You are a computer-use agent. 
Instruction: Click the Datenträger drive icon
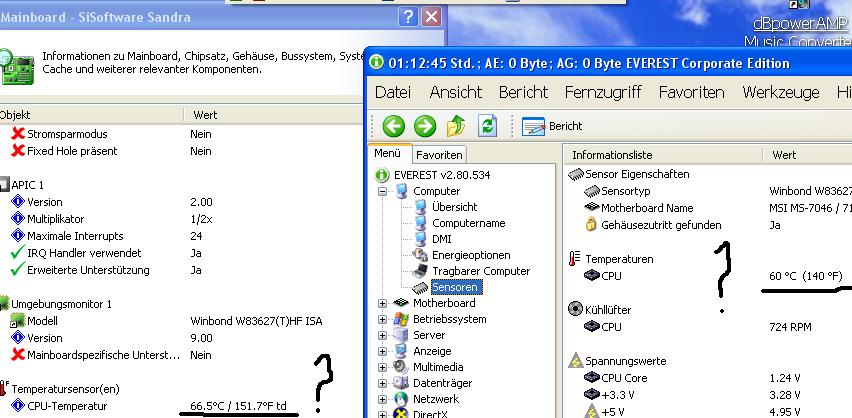(401, 383)
